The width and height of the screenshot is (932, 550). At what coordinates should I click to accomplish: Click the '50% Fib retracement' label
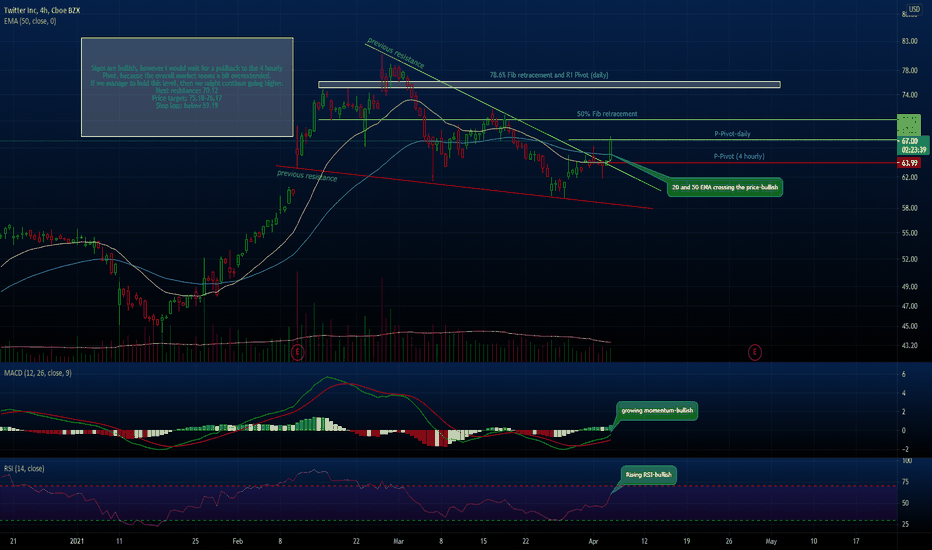coord(607,114)
